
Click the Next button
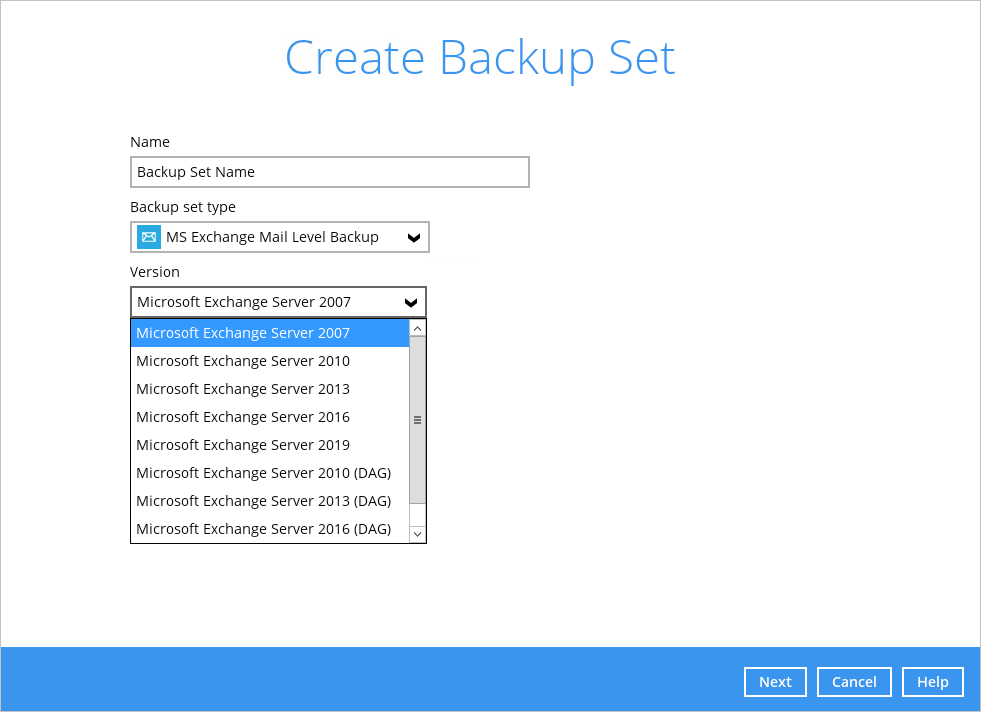point(775,682)
